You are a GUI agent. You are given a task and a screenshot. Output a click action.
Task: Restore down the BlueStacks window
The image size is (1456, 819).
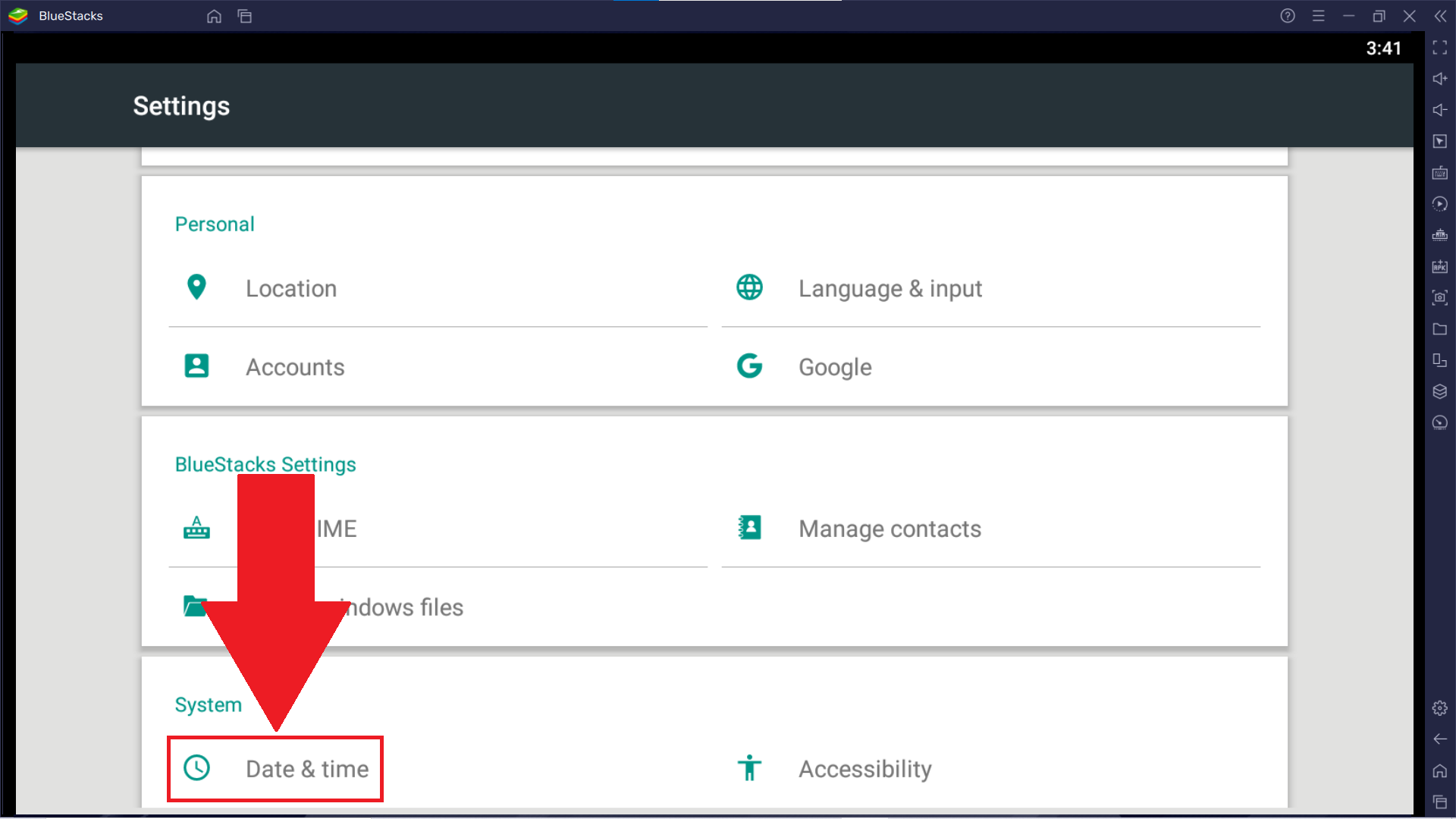pyautogui.click(x=1379, y=16)
